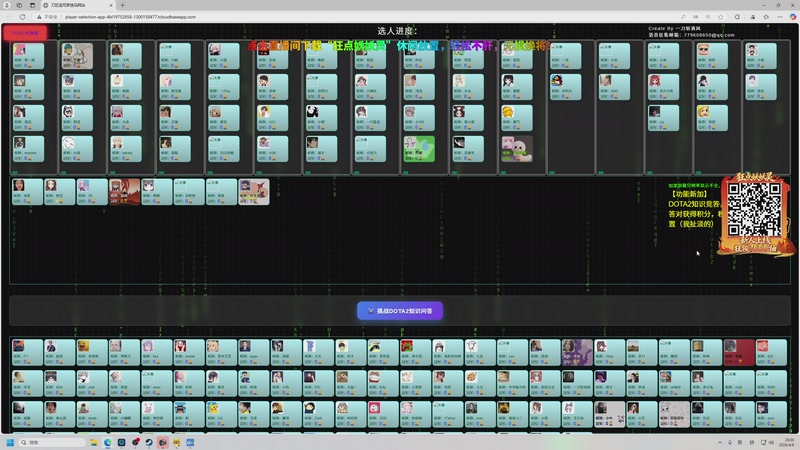Click the taskbar search box
The width and height of the screenshot is (800, 450).
click(x=52, y=442)
